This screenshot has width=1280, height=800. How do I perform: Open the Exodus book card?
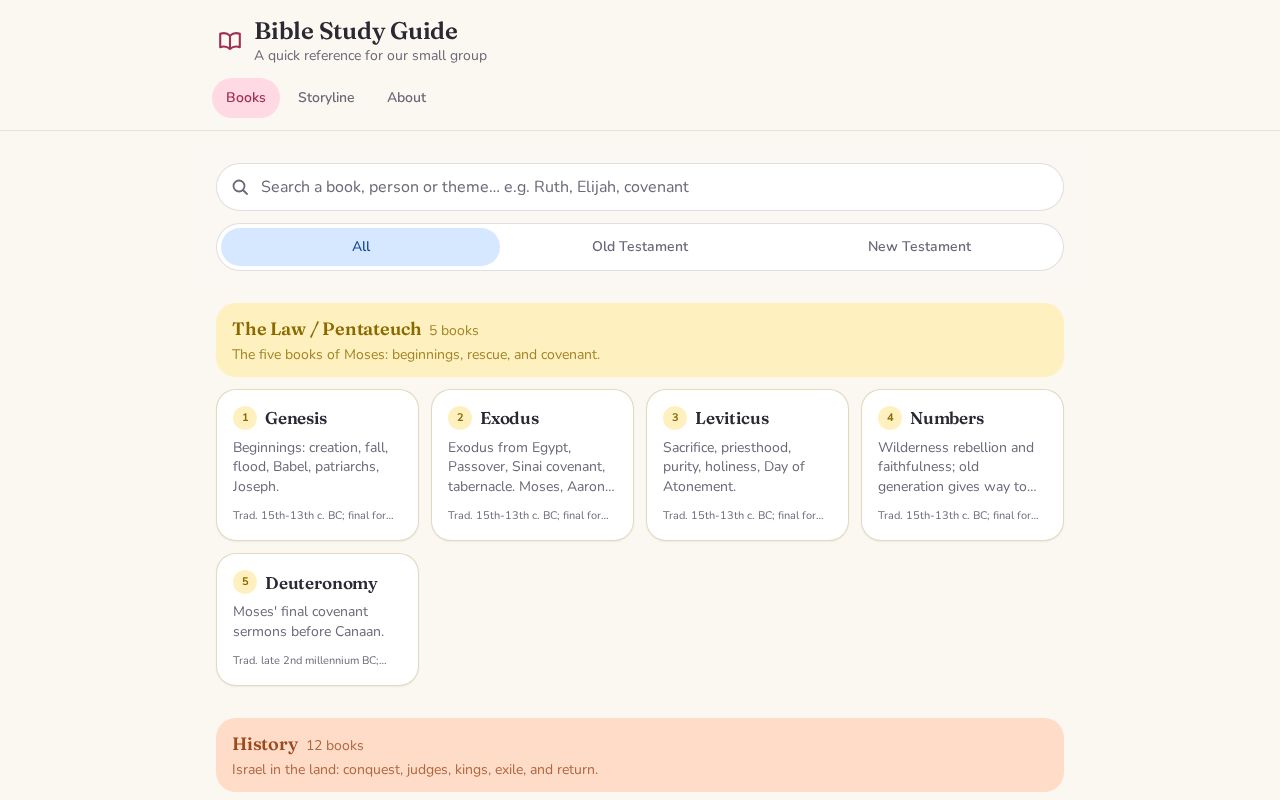coord(532,465)
